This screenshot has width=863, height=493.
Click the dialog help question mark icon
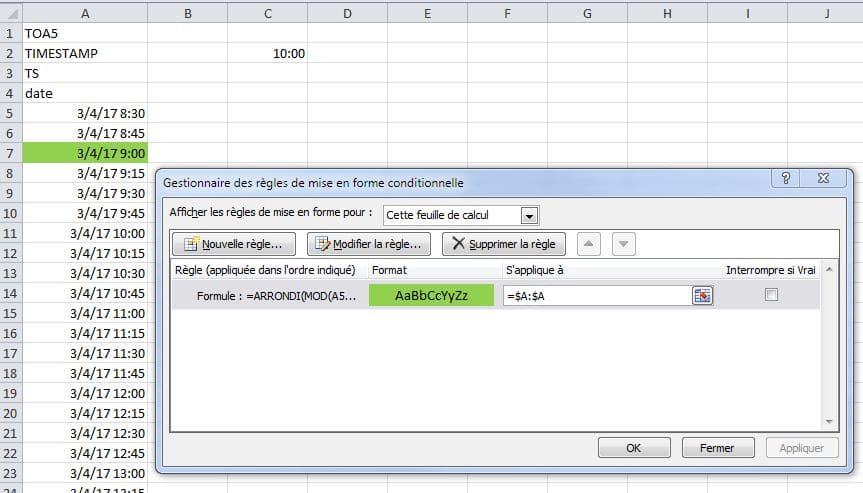click(x=786, y=178)
